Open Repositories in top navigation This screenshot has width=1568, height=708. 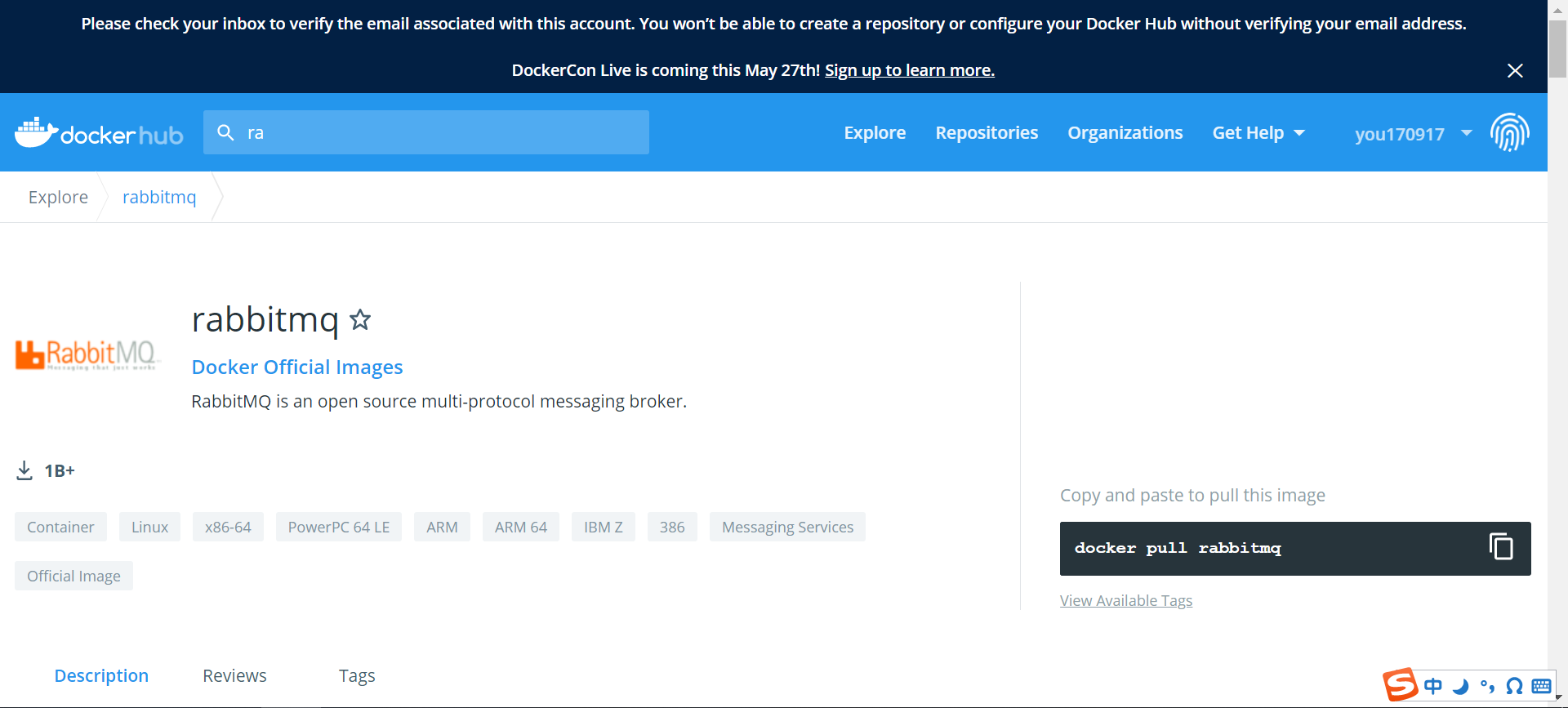click(x=987, y=132)
